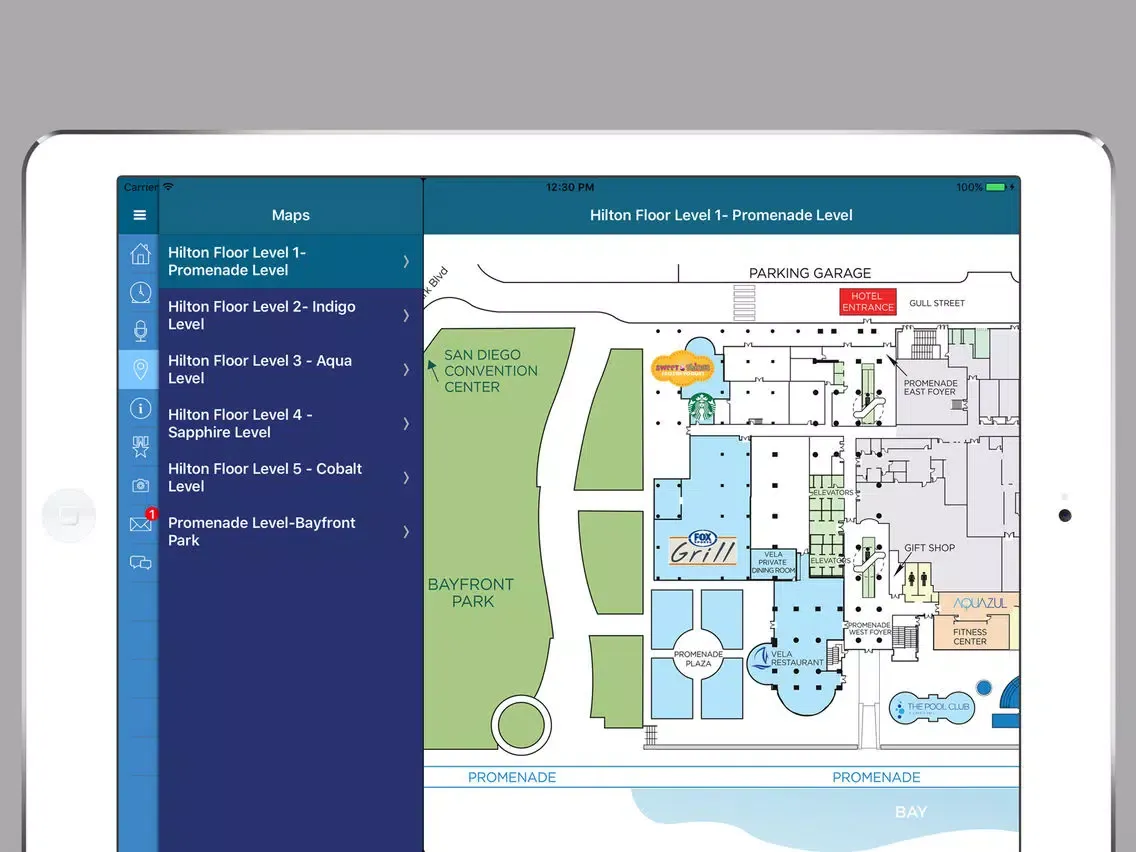The width and height of the screenshot is (1136, 852).
Task: Select the Maps location pin icon
Action: (x=141, y=369)
